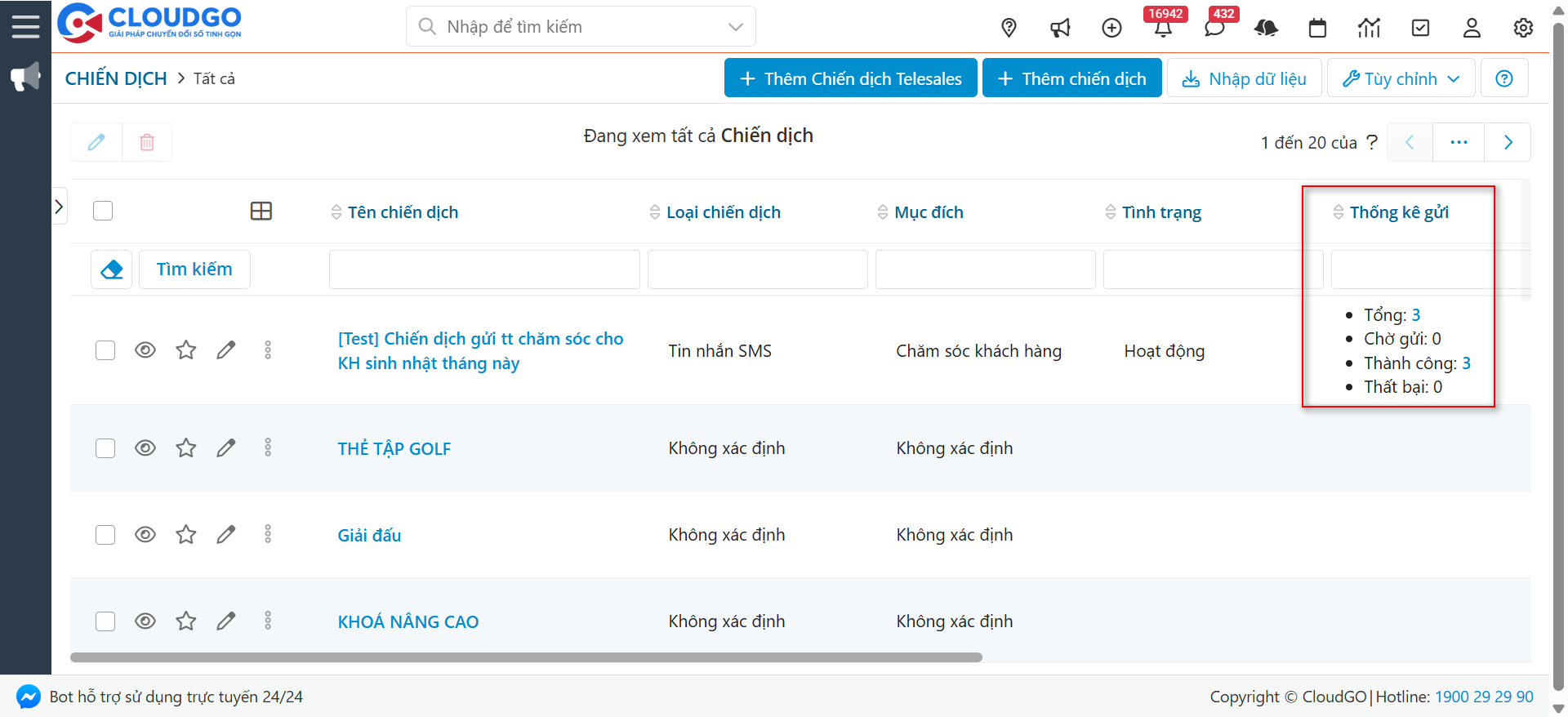Click the quick-create plus circle icon
Viewport: 1568px width, 717px height.
[x=1111, y=28]
